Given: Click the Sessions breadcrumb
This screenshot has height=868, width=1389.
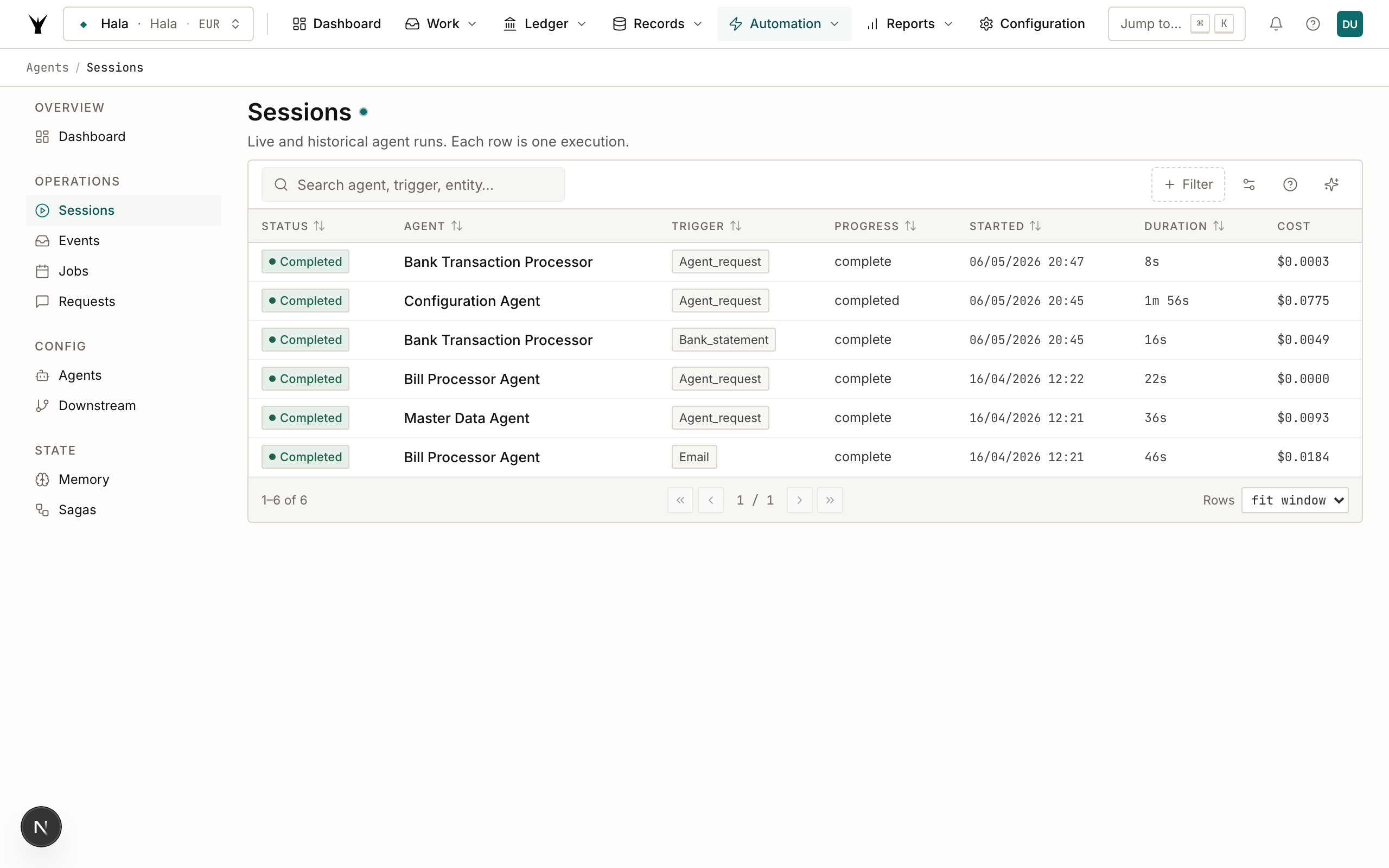Looking at the screenshot, I should click(x=115, y=67).
